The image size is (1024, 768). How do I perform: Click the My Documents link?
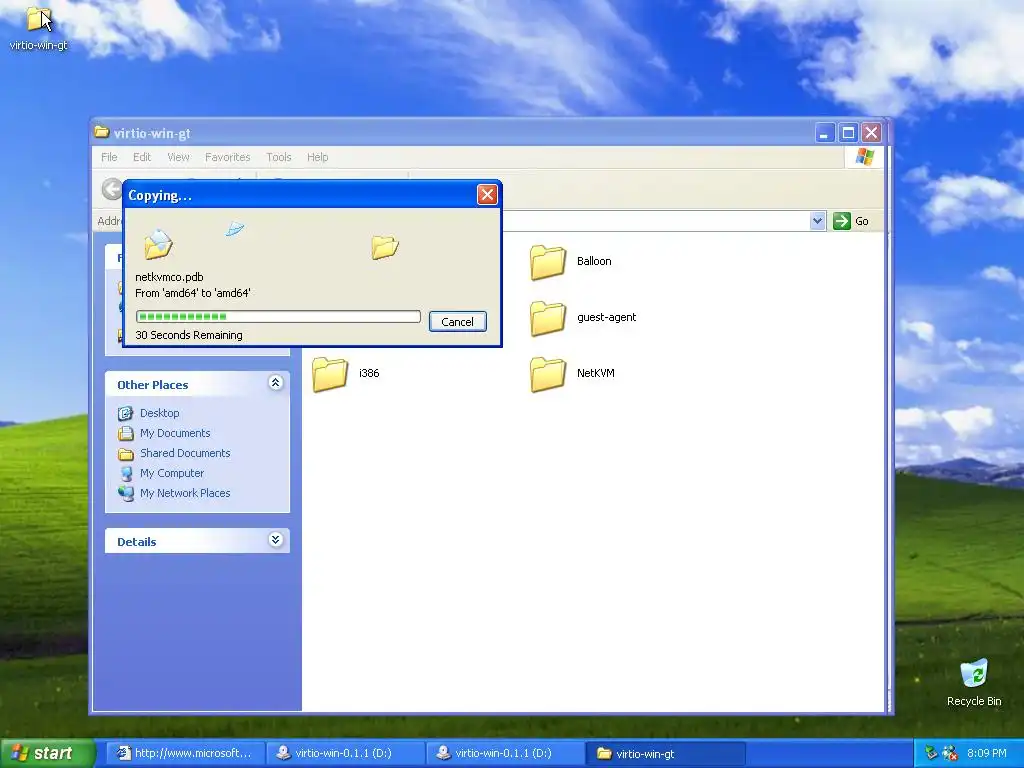click(175, 434)
